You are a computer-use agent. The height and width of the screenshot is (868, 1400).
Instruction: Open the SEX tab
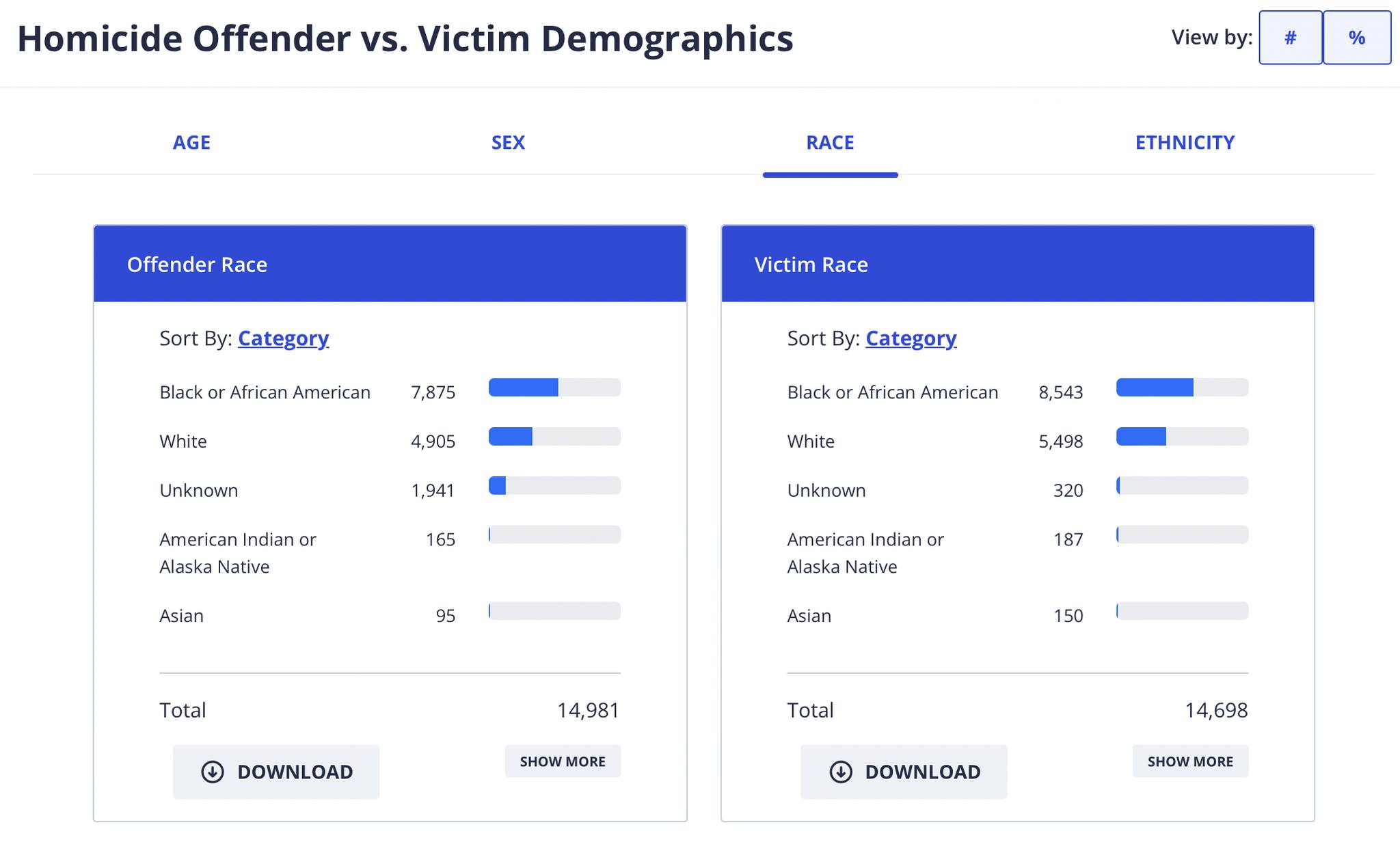point(508,142)
